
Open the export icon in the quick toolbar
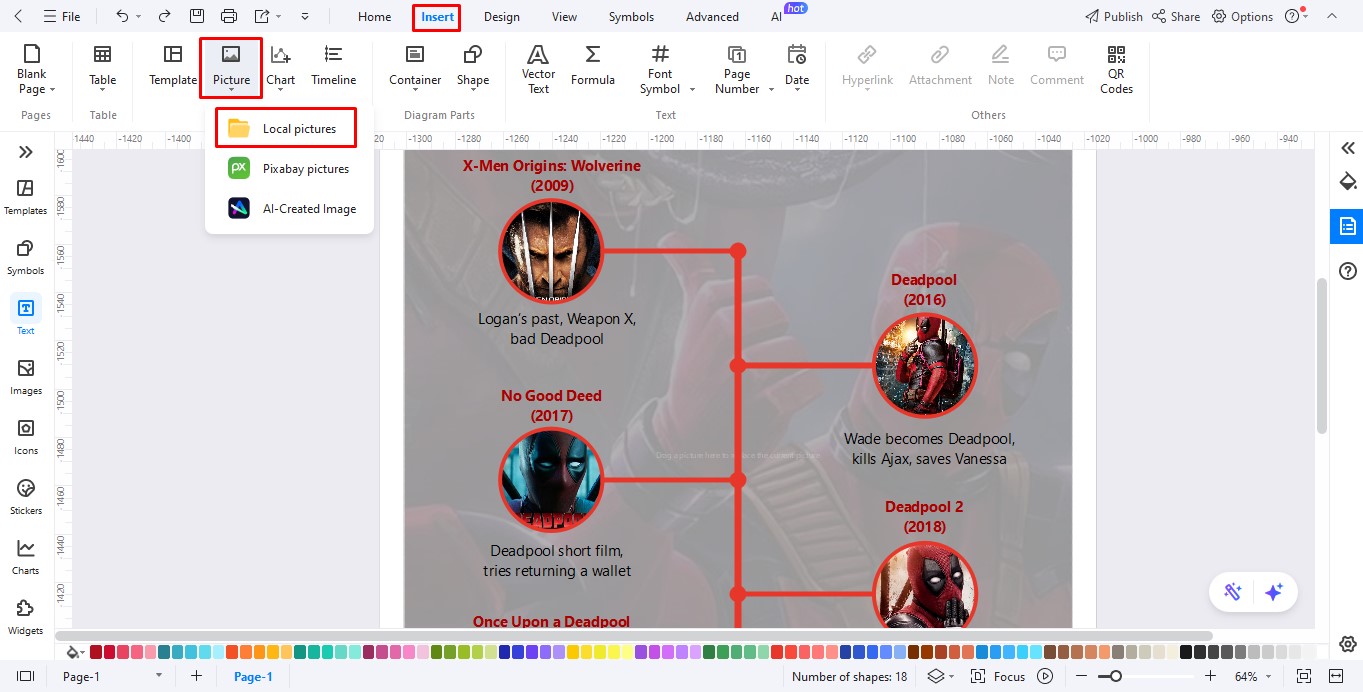tap(262, 17)
